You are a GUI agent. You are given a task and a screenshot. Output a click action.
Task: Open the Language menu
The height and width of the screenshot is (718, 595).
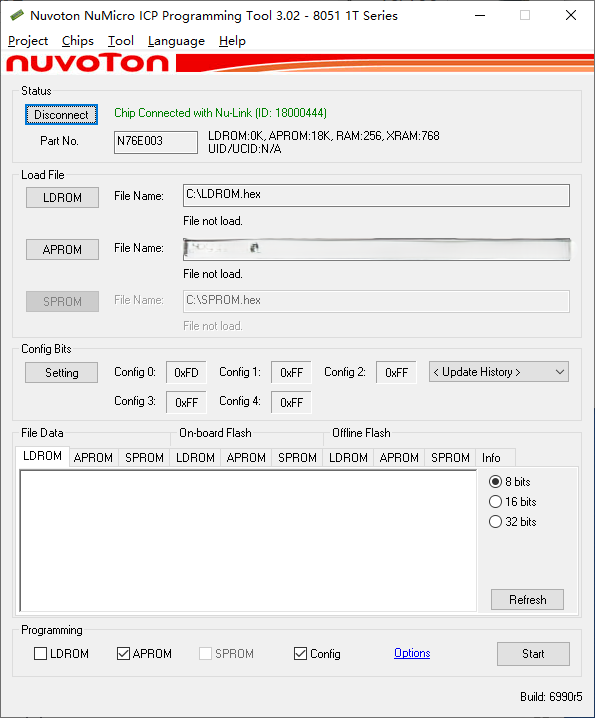point(176,41)
